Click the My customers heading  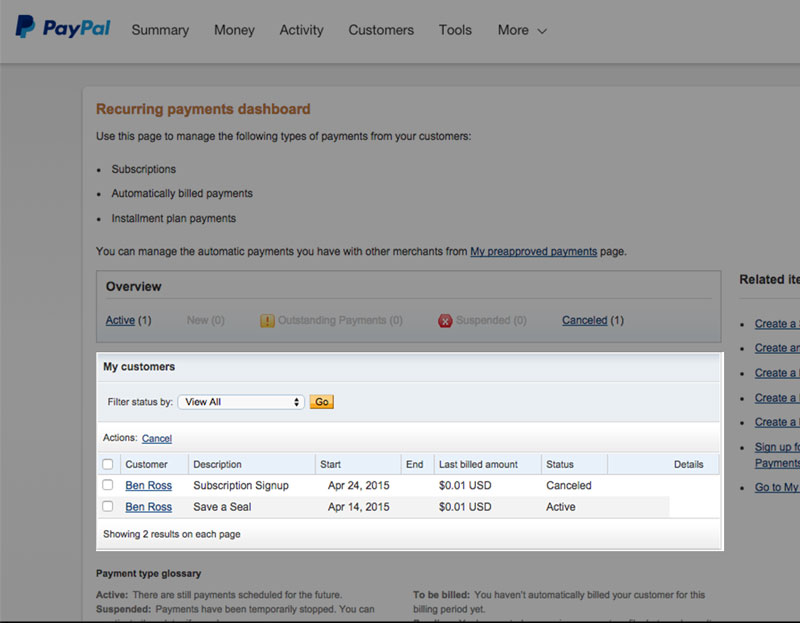click(139, 367)
